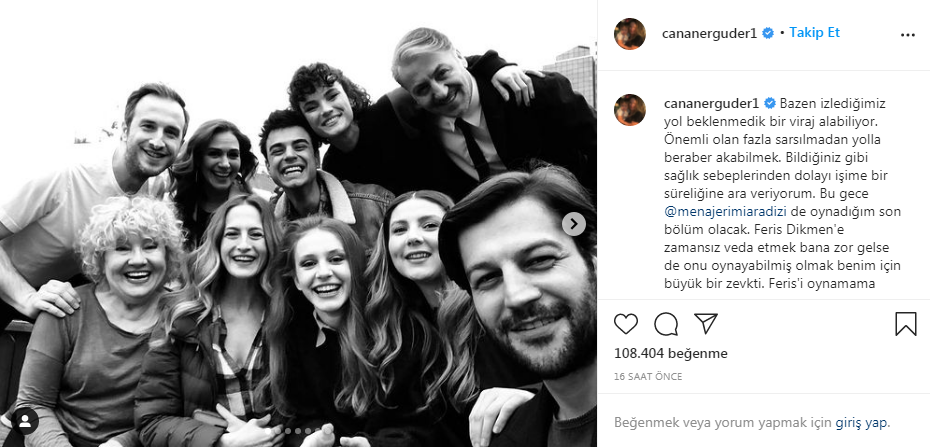Go to the next photo with the arrow
This screenshot has height=447, width=930.
(574, 224)
